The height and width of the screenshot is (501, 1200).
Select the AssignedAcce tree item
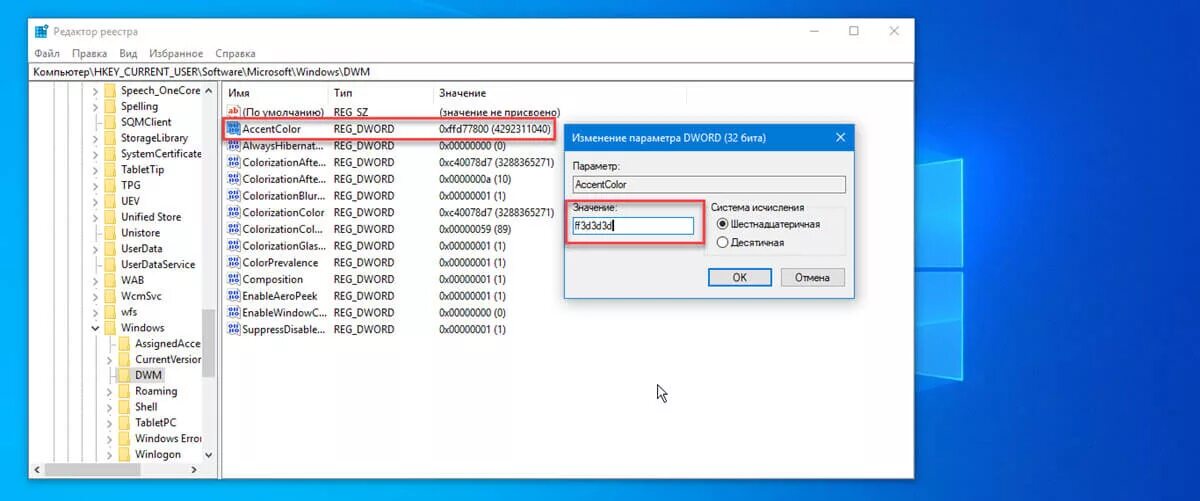168,344
